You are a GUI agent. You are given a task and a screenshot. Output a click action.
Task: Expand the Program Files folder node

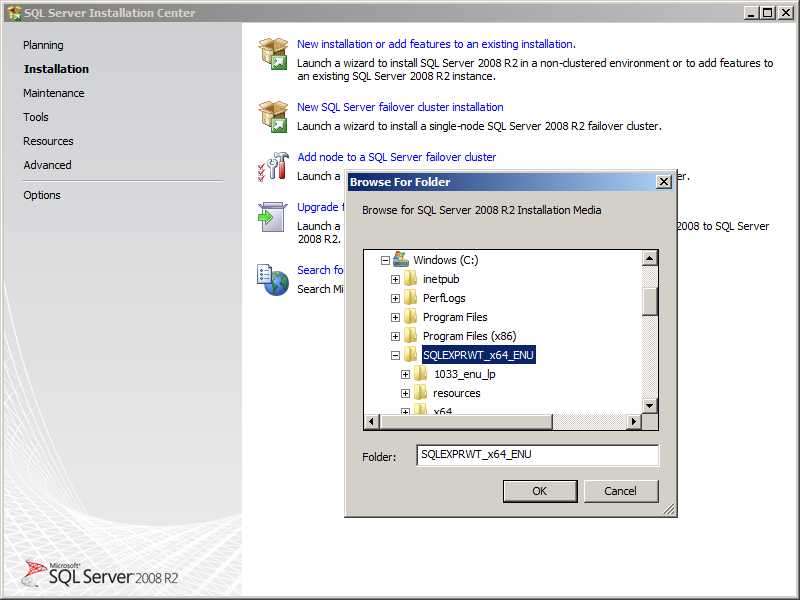click(x=395, y=317)
